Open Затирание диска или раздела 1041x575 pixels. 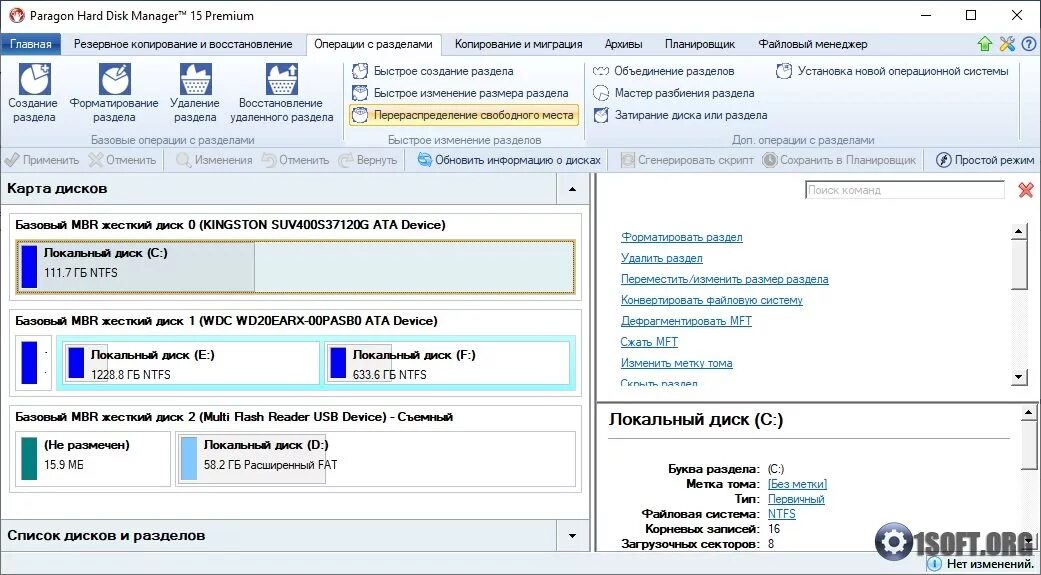tap(680, 115)
